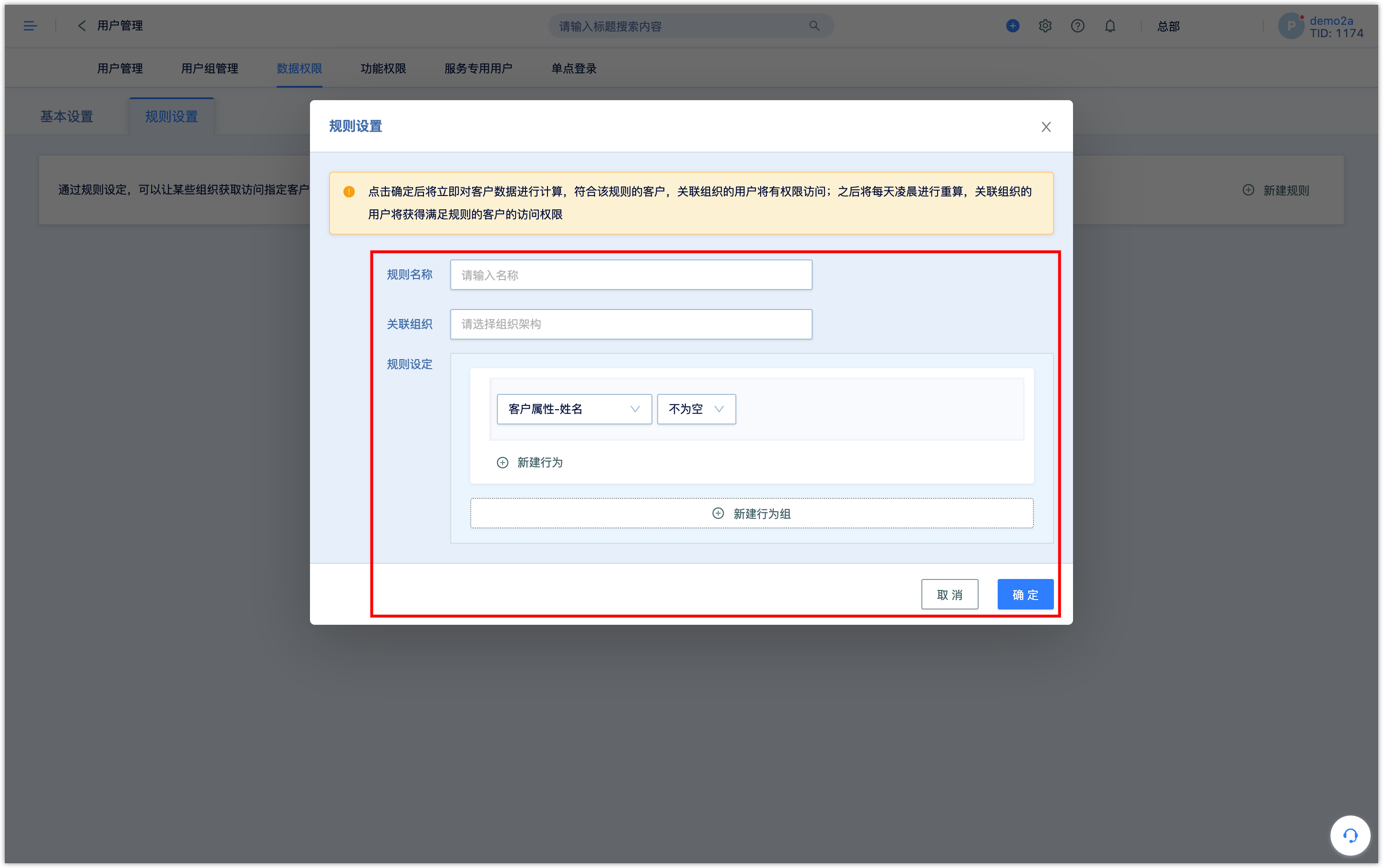Focus the 规则名称 input field
Image resolution: width=1383 pixels, height=868 pixels.
[630, 275]
